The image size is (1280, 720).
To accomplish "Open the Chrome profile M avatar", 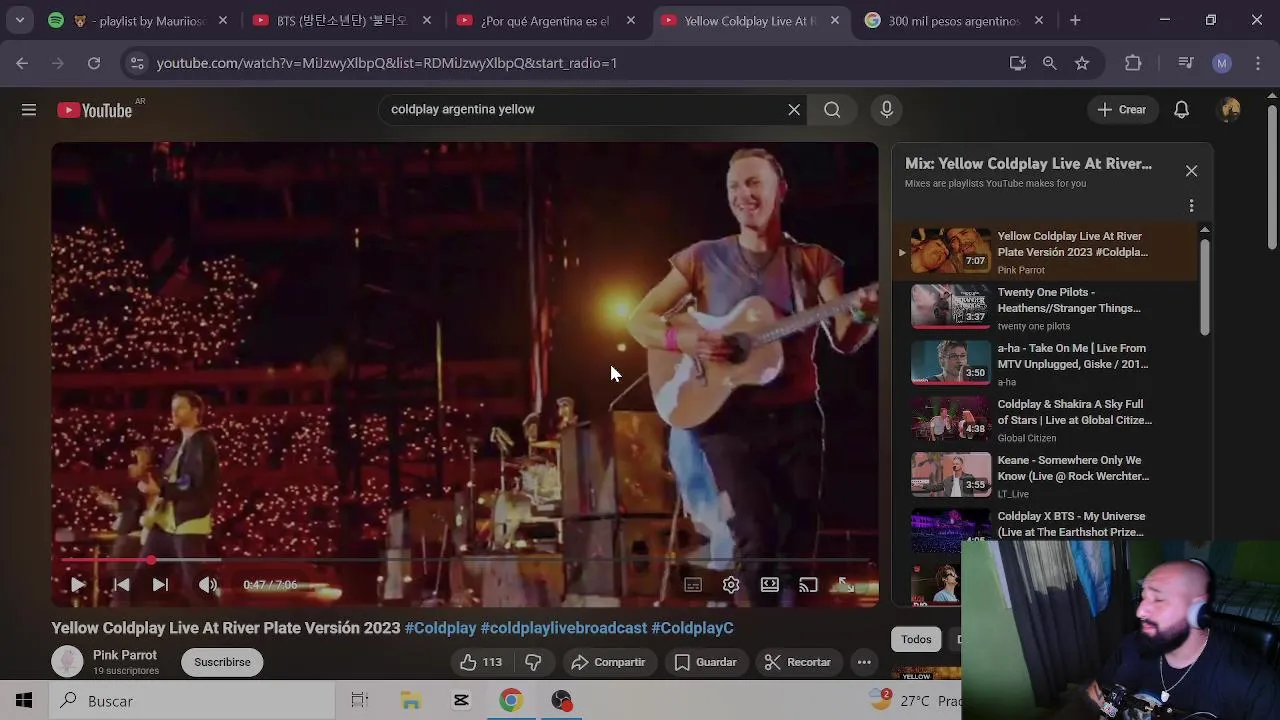I will pos(1221,63).
